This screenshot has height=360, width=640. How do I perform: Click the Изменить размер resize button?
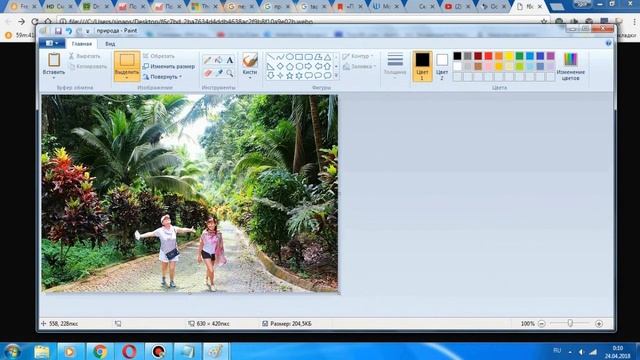[x=169, y=66]
